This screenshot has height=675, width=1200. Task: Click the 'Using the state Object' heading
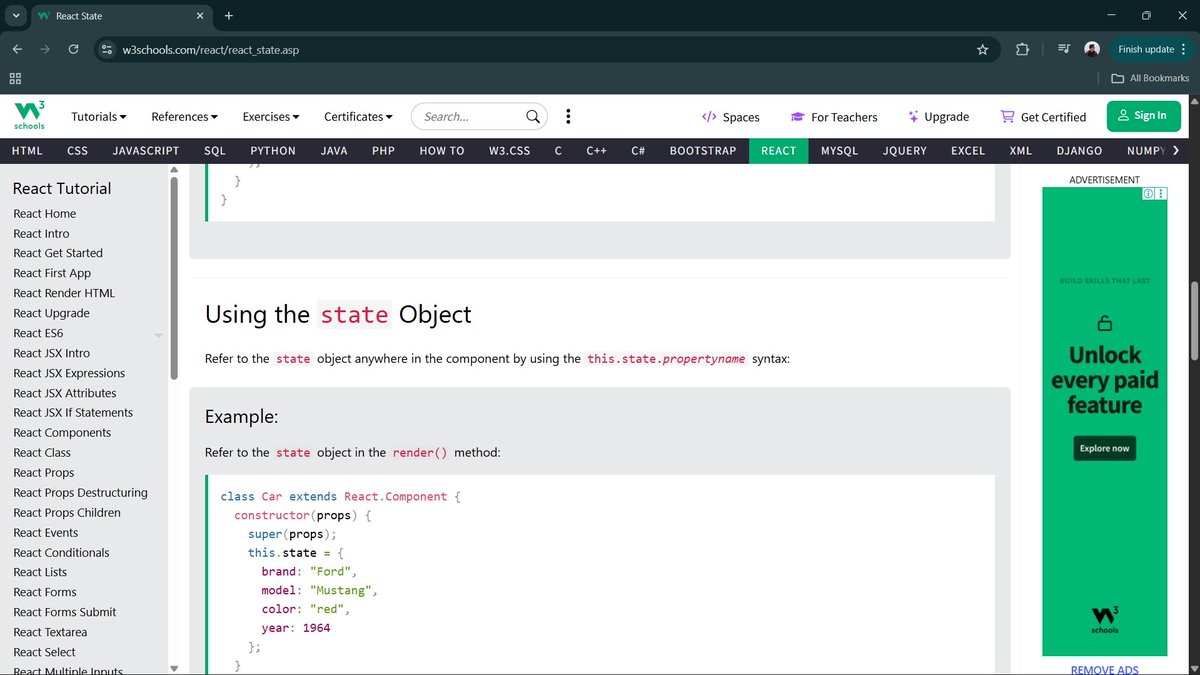338,315
